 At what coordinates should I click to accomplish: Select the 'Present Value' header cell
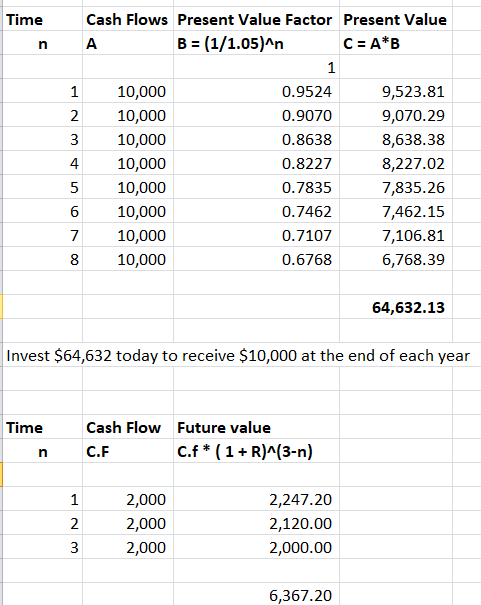tap(395, 20)
